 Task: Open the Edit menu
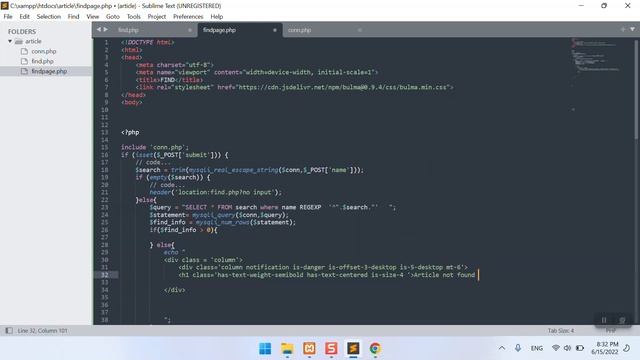tap(24, 17)
